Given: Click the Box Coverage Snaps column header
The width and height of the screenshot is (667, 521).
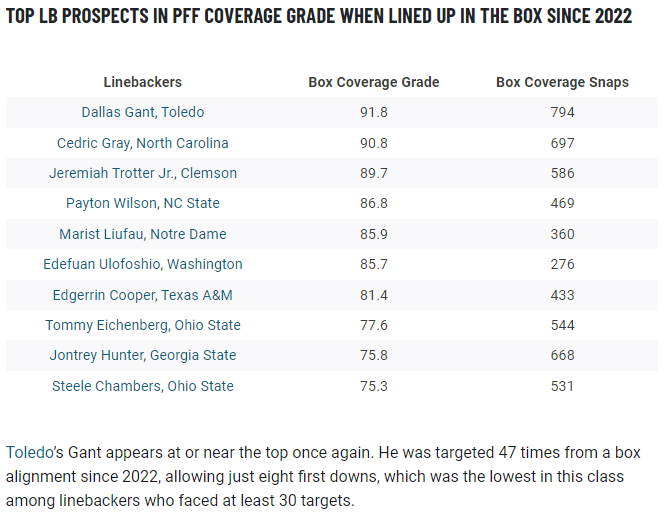Looking at the screenshot, I should [x=562, y=82].
